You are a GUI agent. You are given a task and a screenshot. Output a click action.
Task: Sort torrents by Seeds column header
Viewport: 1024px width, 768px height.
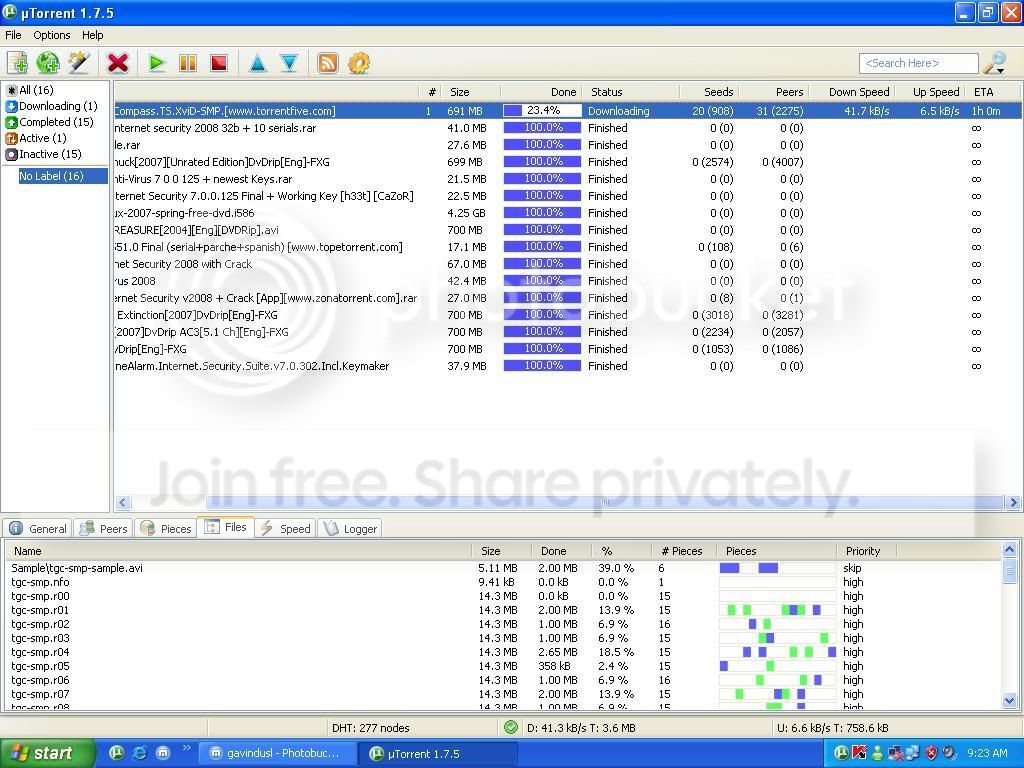(x=709, y=92)
